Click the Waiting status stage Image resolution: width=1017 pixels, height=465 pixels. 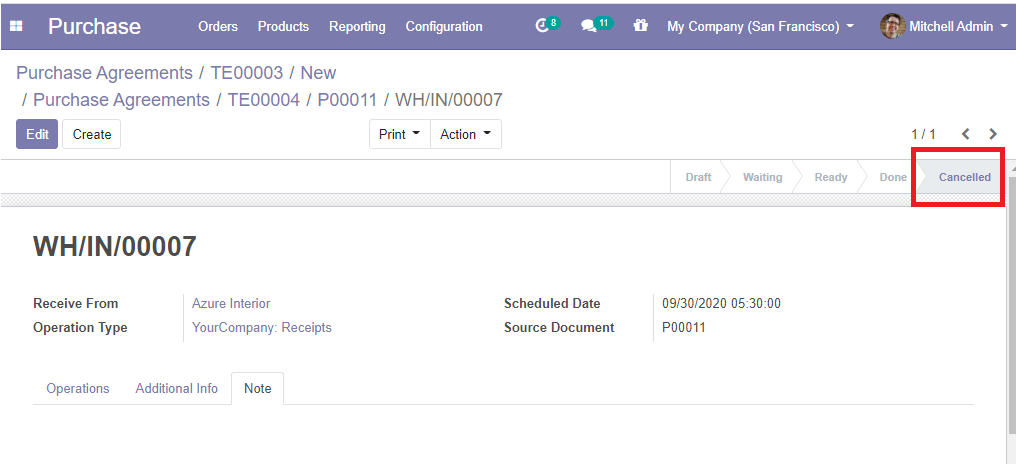coord(762,177)
